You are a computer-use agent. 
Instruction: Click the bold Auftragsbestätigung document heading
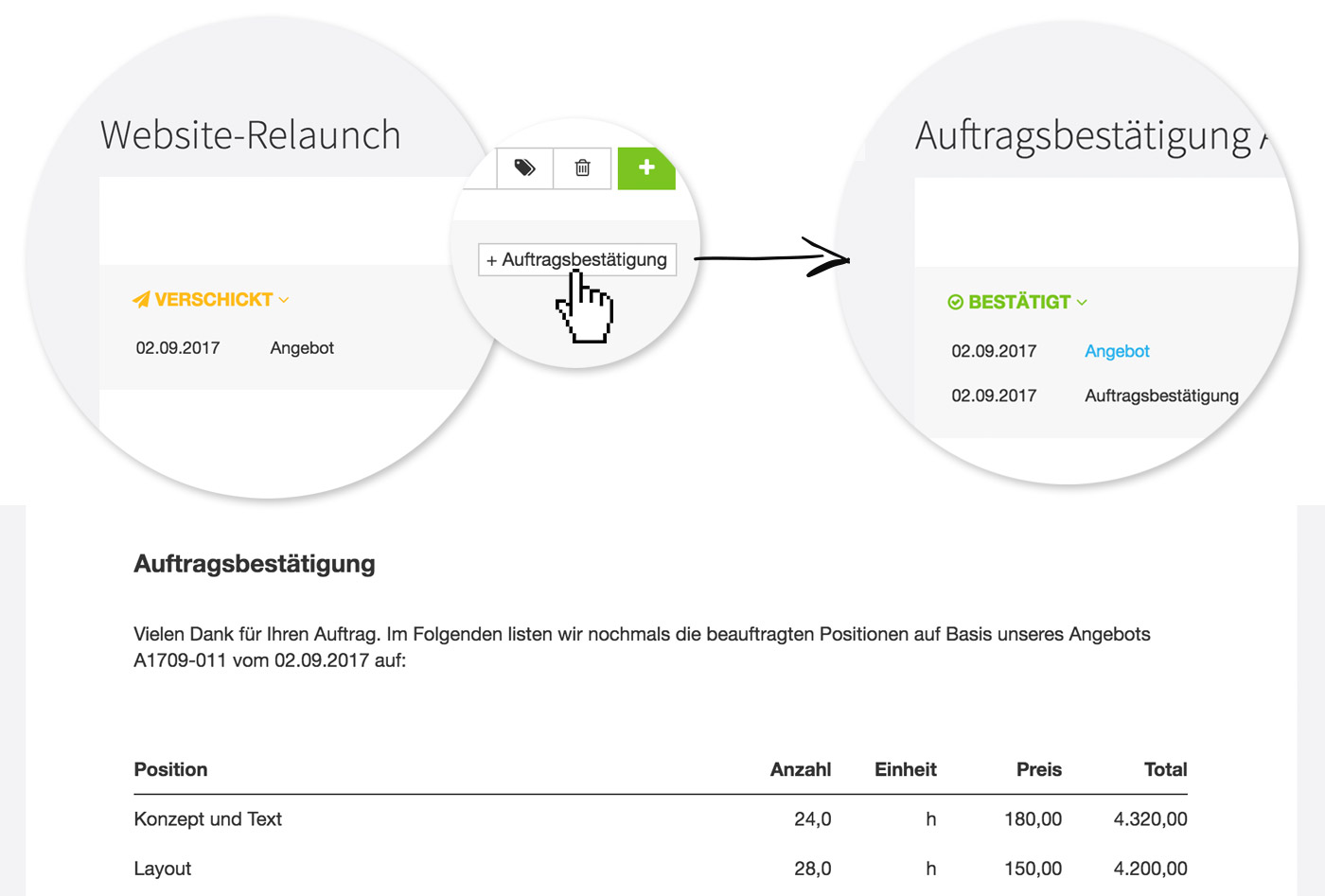pyautogui.click(x=255, y=564)
